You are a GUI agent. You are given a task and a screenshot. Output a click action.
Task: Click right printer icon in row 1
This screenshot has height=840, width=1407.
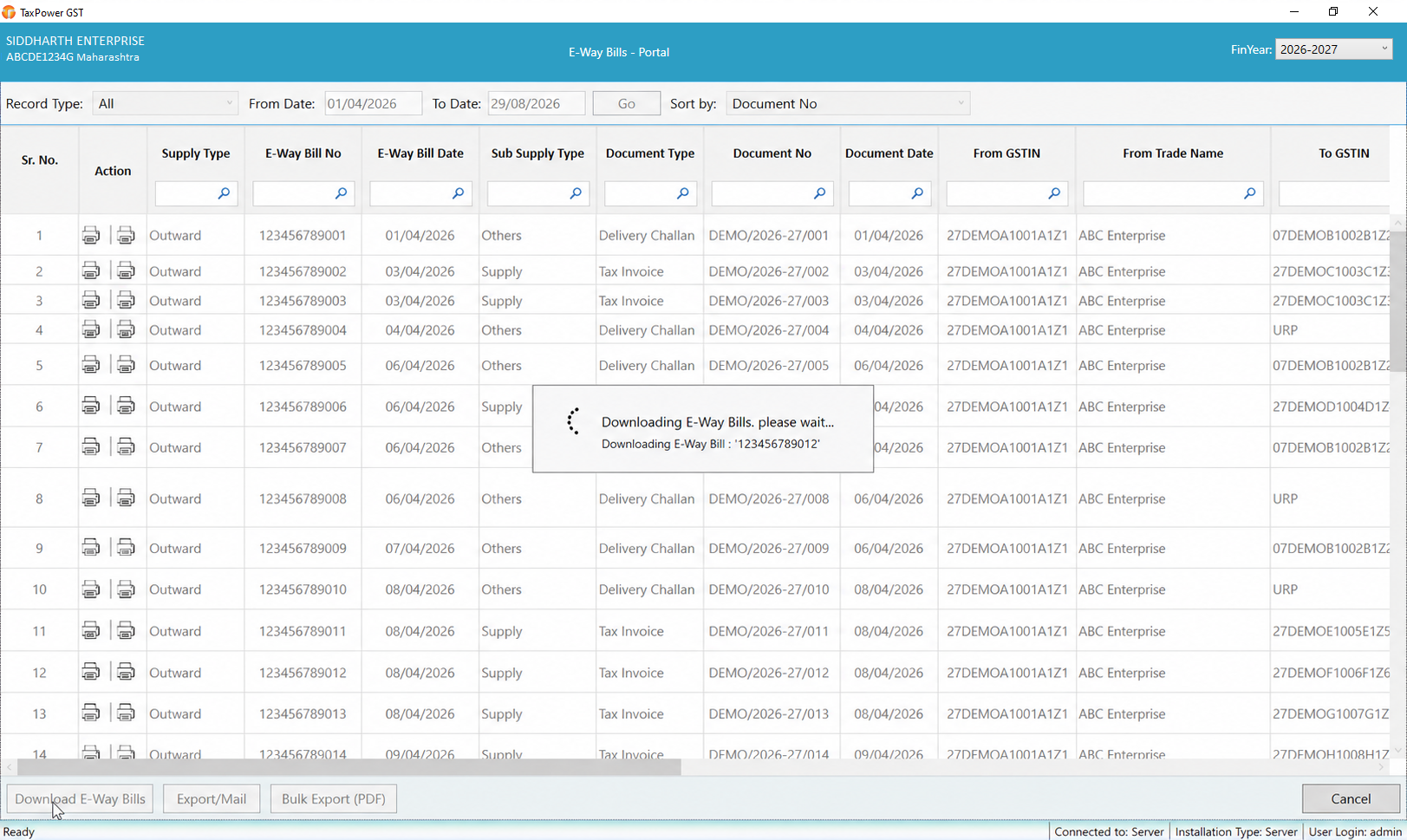click(126, 235)
